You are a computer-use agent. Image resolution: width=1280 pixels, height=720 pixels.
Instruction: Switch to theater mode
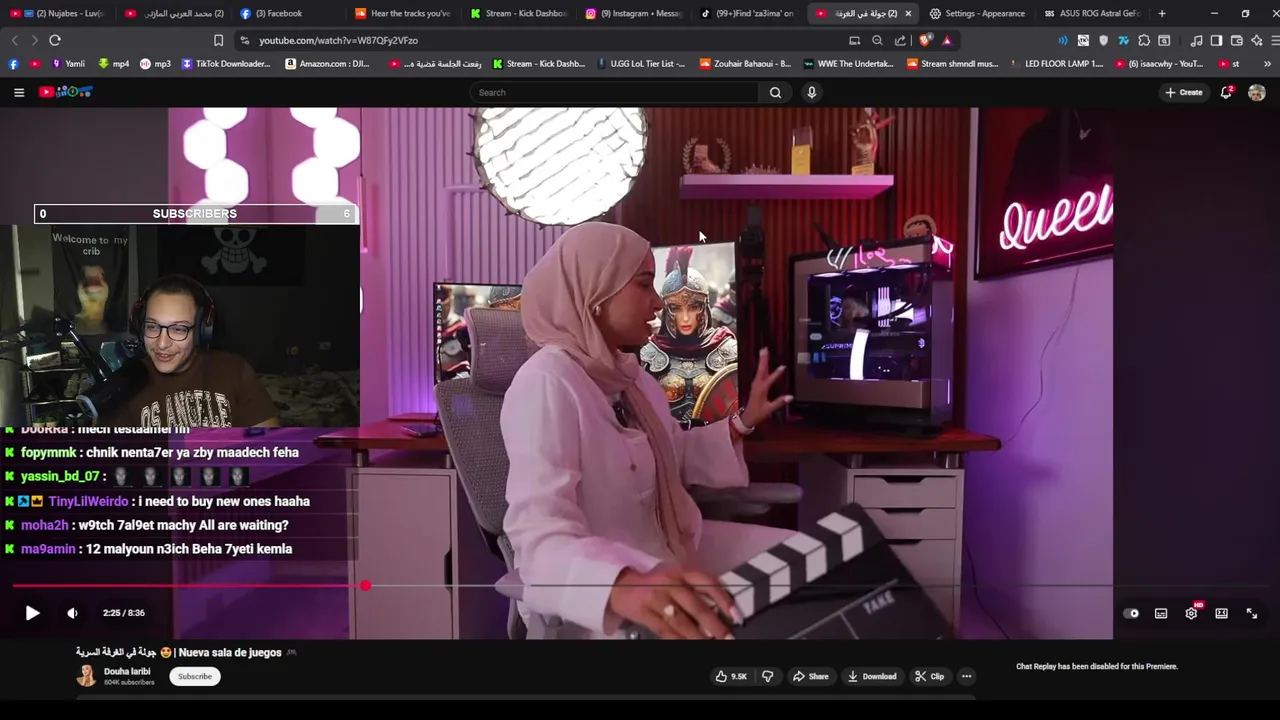click(x=1221, y=613)
